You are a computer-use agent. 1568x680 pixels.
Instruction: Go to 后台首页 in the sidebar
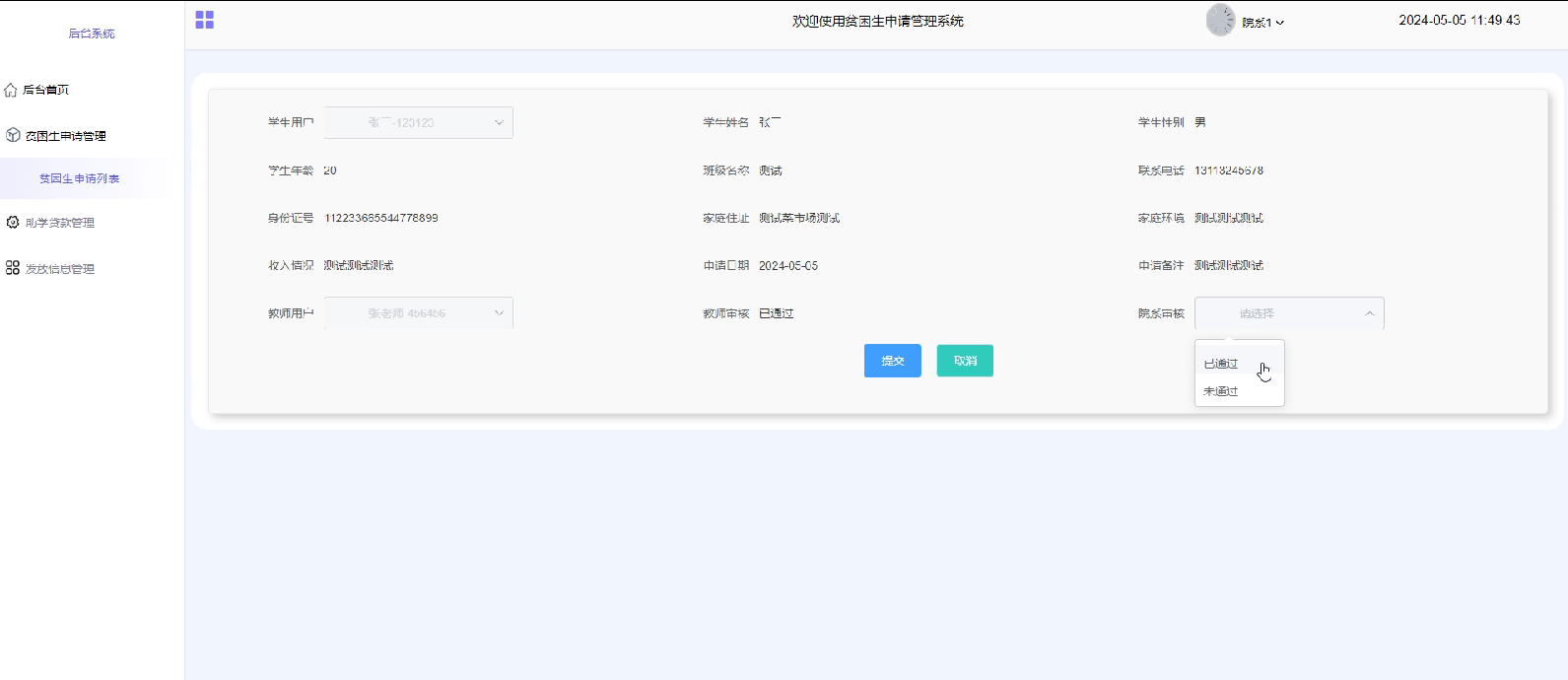pyautogui.click(x=46, y=90)
